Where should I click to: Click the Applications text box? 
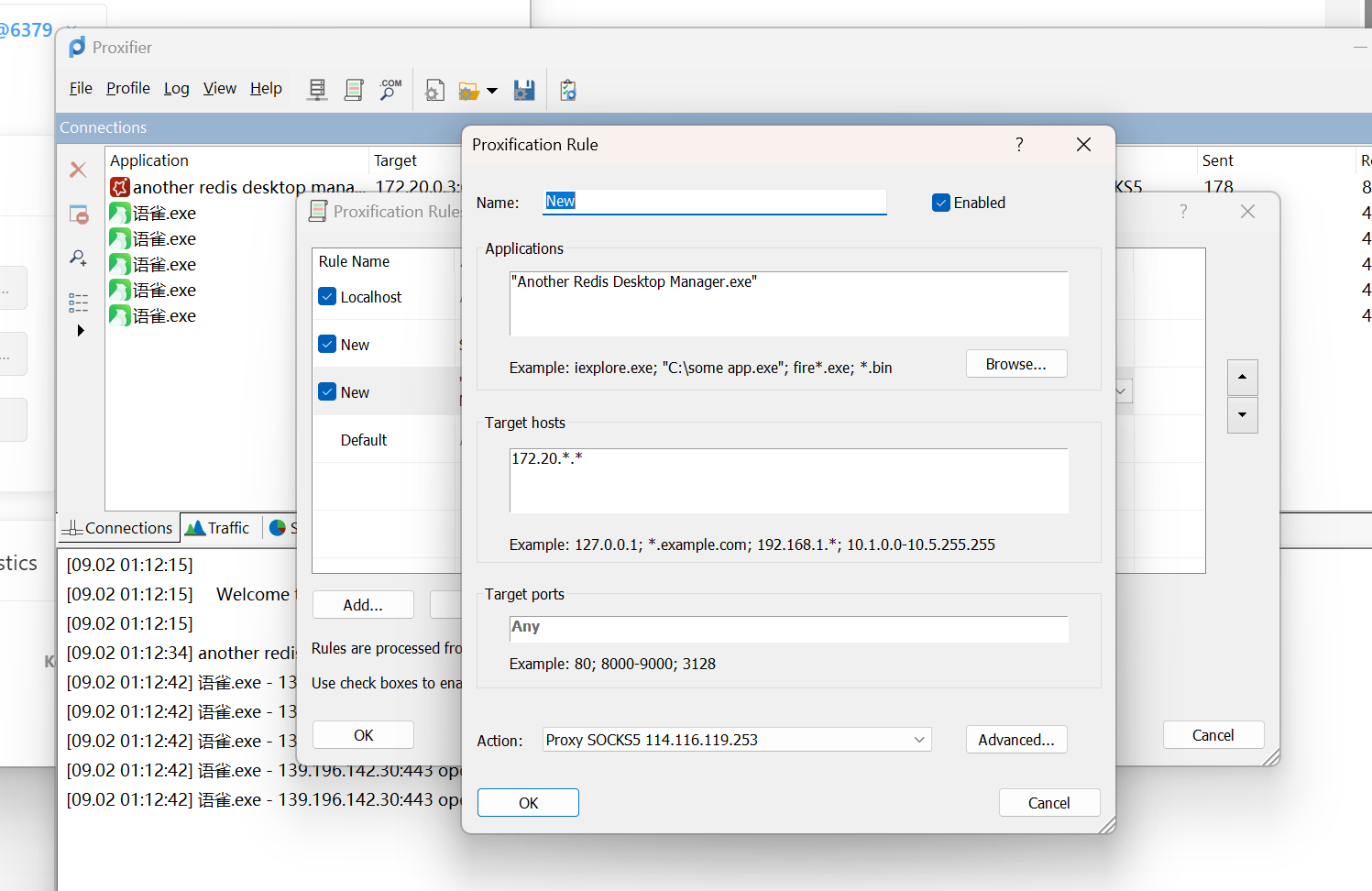[x=789, y=303]
